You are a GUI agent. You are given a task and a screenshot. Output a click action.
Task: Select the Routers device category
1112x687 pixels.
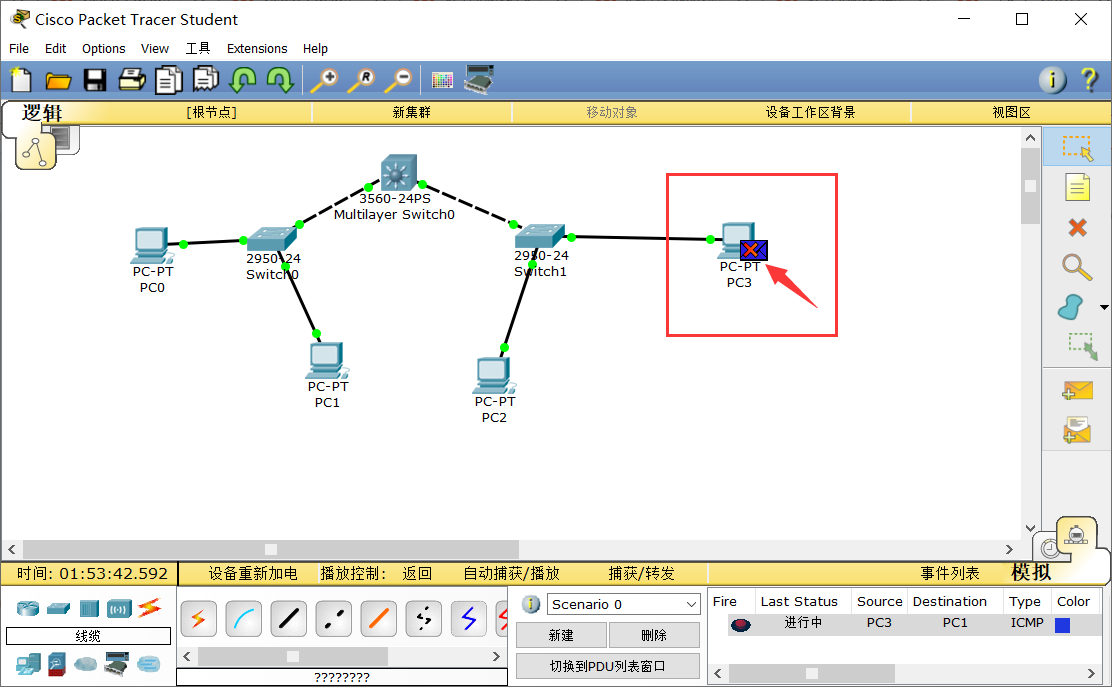(x=28, y=608)
